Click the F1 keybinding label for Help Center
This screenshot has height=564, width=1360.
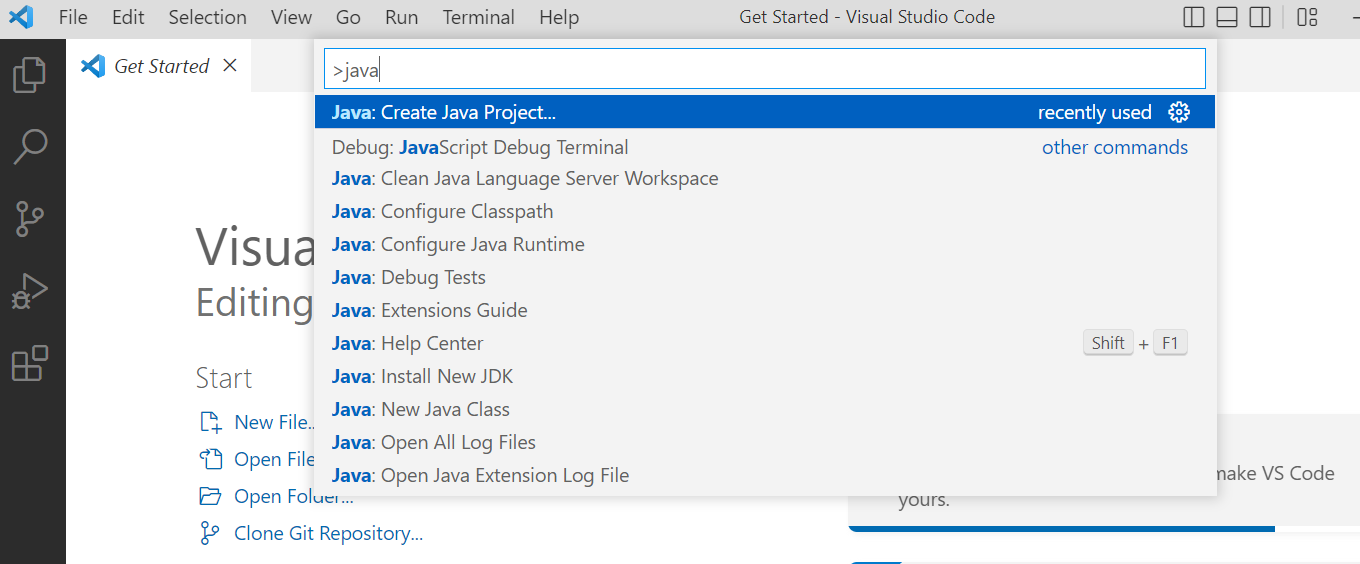1170,343
